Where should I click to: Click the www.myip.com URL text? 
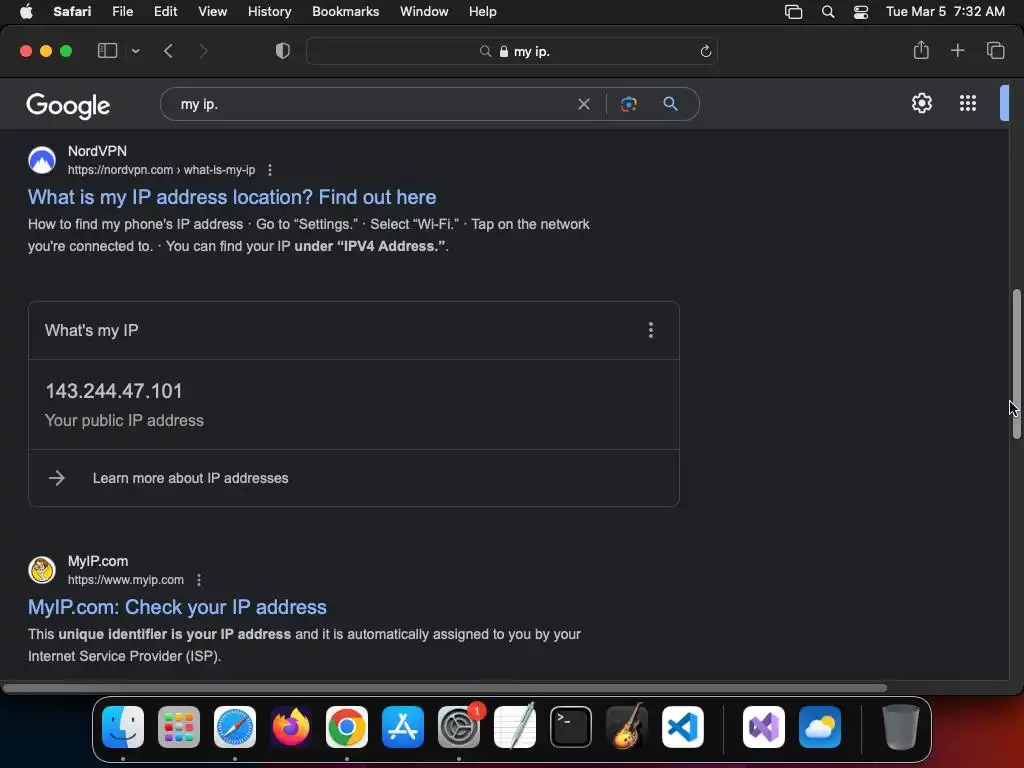[x=126, y=580]
